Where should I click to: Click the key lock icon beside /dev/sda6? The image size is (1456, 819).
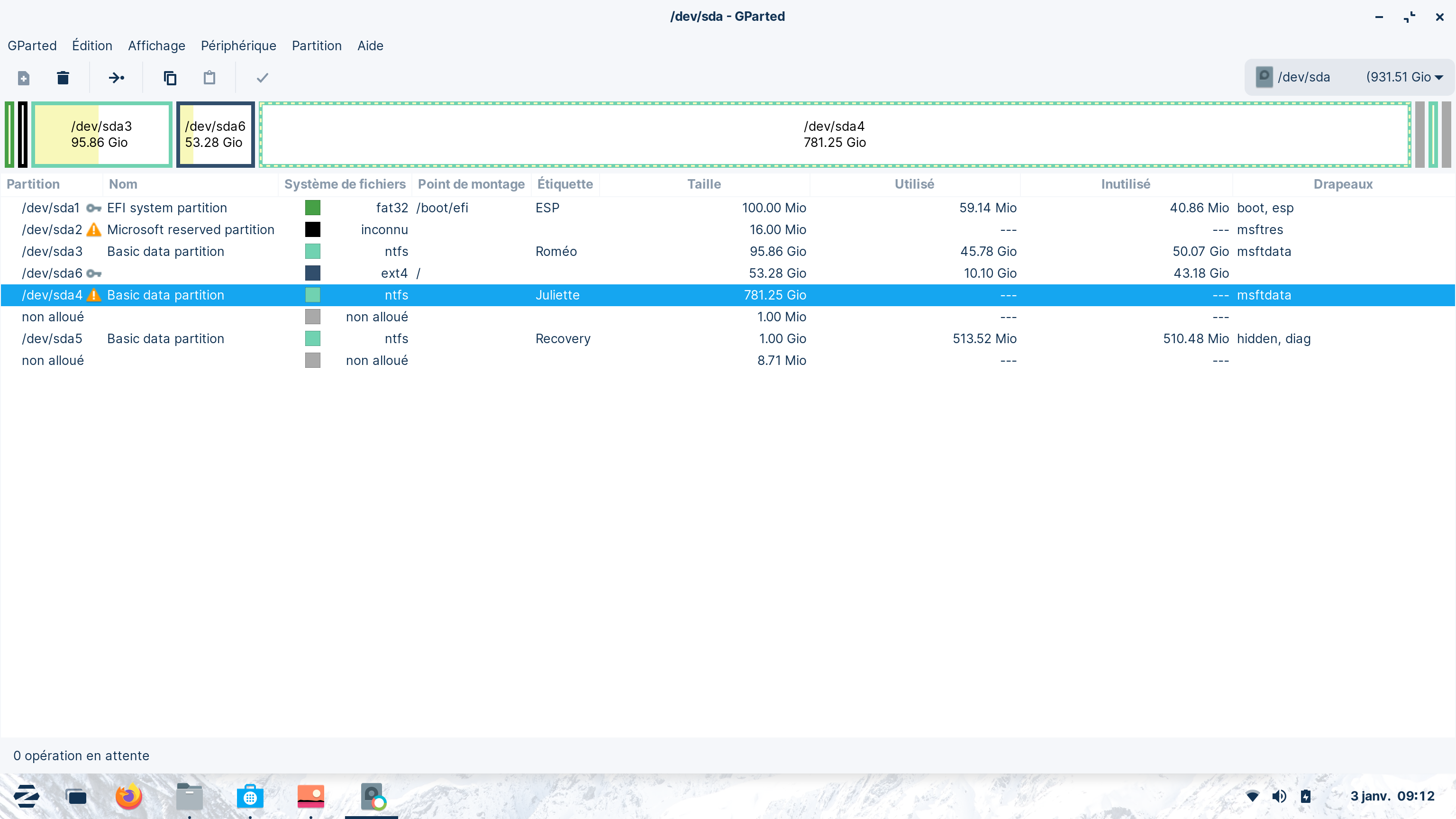coord(94,273)
